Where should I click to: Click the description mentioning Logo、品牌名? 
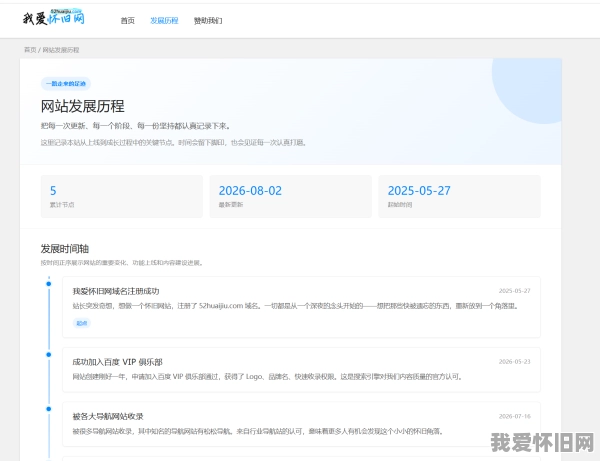coord(267,376)
